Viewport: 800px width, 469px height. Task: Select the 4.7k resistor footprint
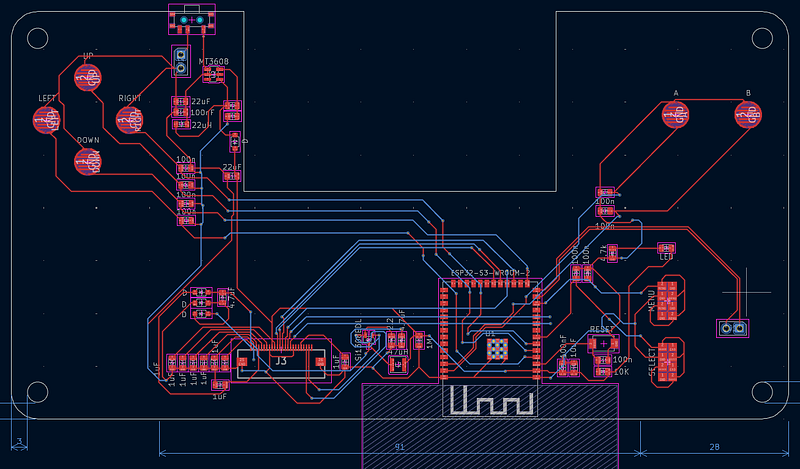click(612, 253)
